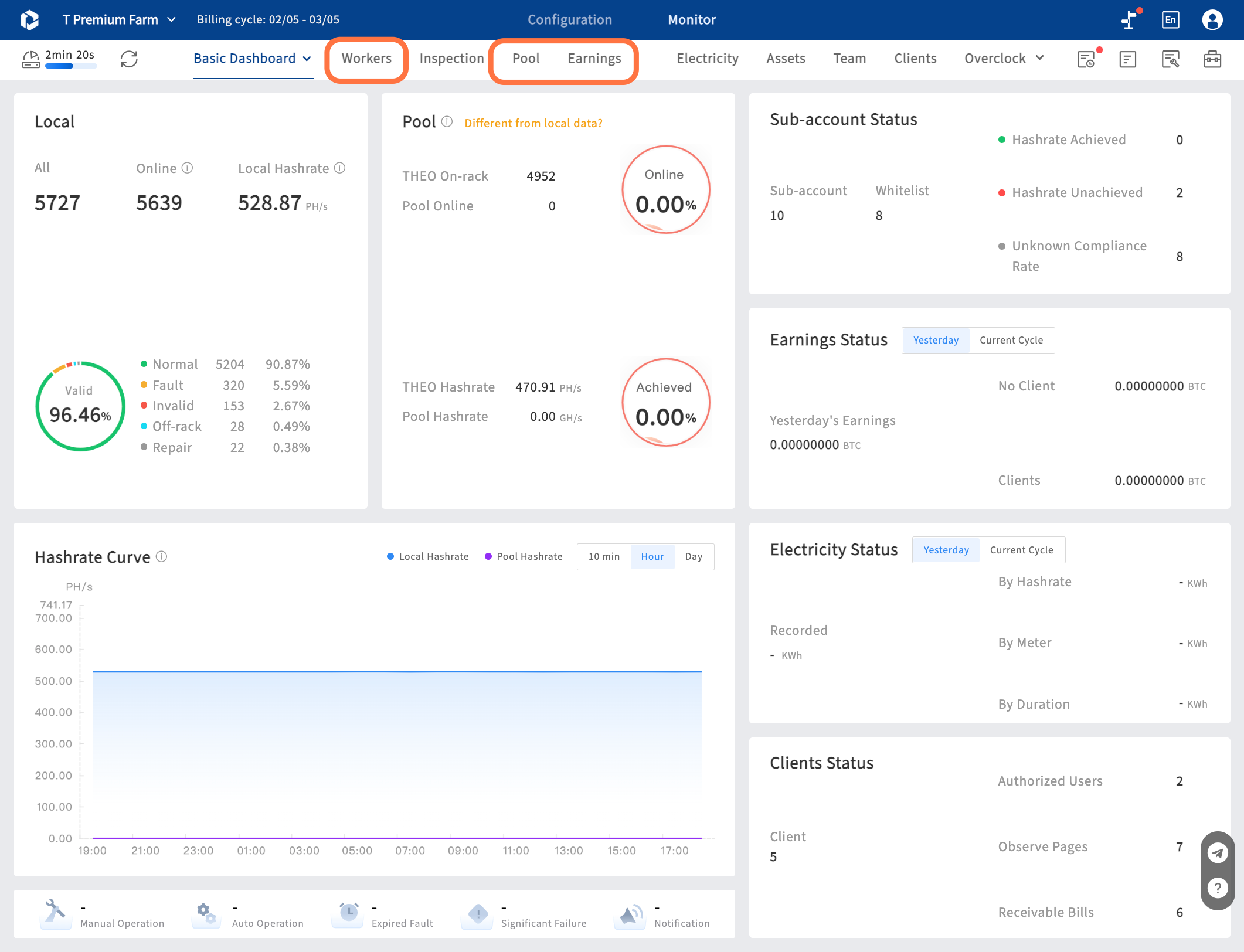Switch to the Configuration section

[x=569, y=20]
